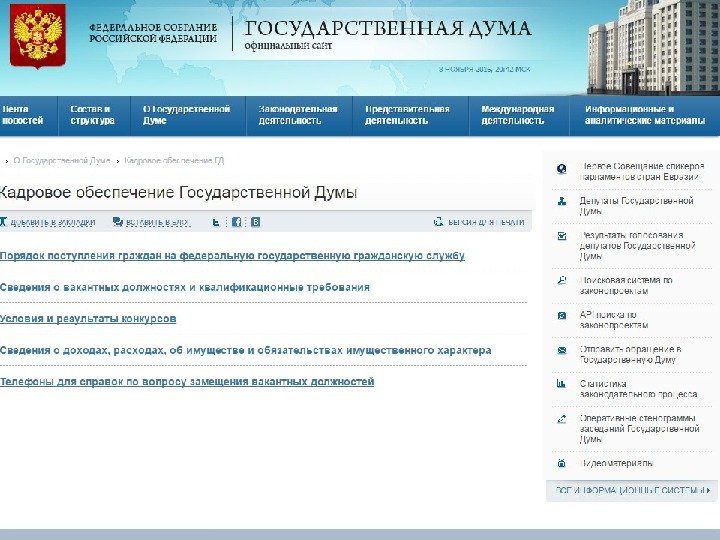Click the Вставить в блог link

(158, 222)
